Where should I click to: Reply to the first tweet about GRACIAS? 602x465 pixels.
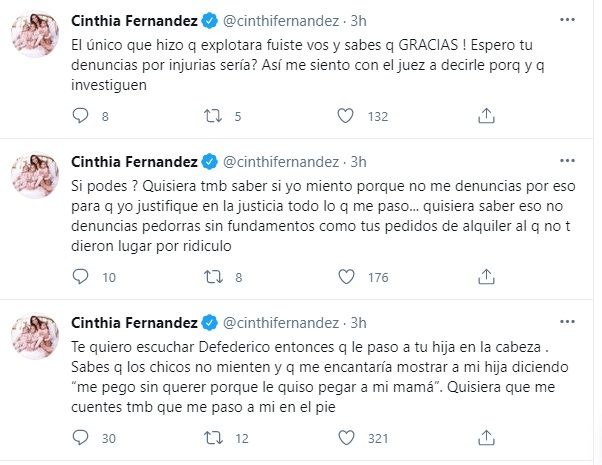[80, 117]
